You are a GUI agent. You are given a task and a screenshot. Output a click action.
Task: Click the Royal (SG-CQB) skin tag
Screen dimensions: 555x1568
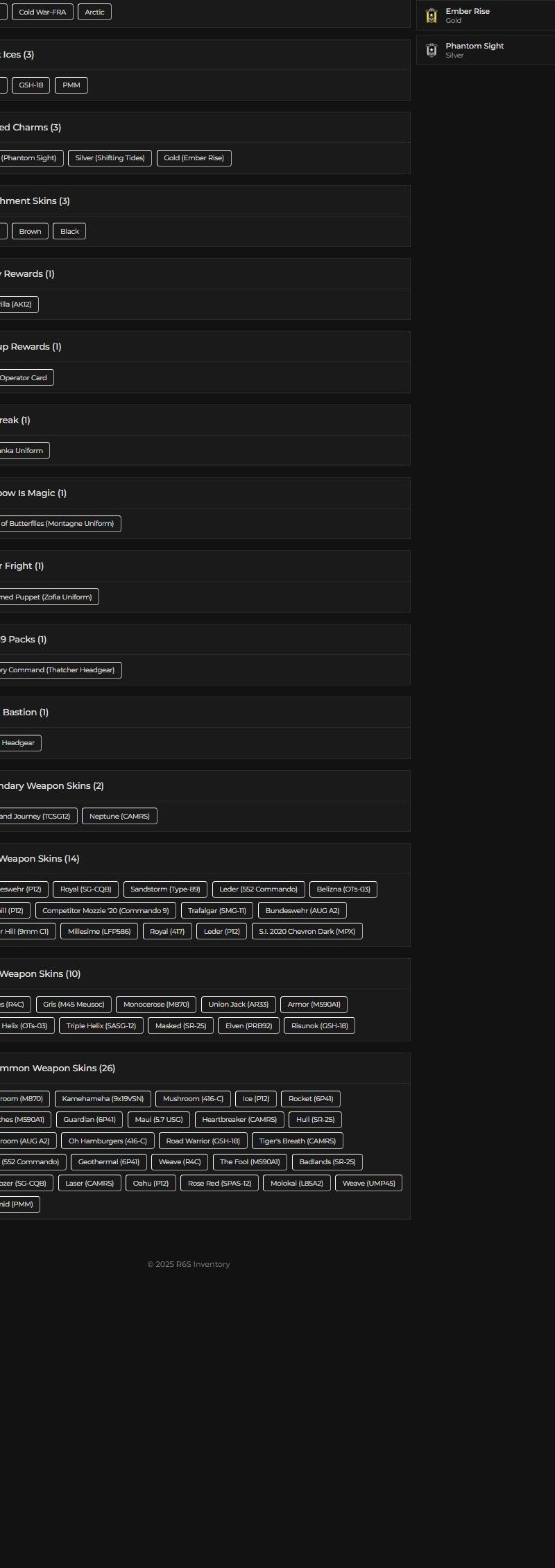(86, 889)
